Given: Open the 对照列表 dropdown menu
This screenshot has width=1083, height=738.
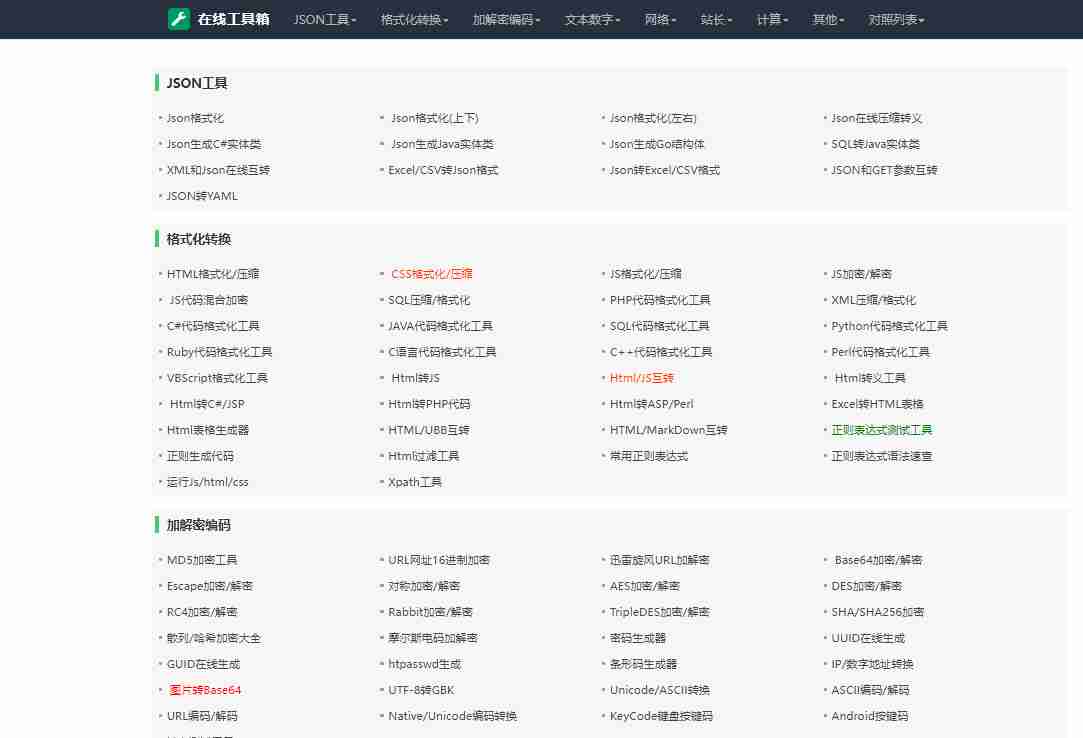Looking at the screenshot, I should tap(893, 18).
